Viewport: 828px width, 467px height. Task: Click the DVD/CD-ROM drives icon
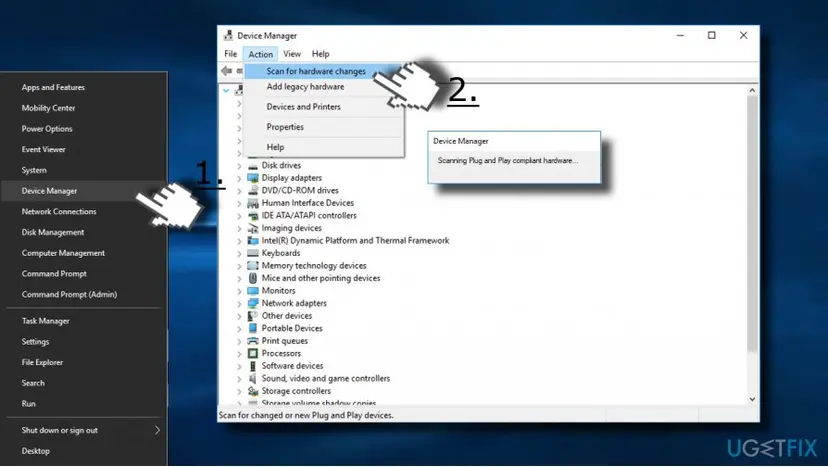pos(253,190)
